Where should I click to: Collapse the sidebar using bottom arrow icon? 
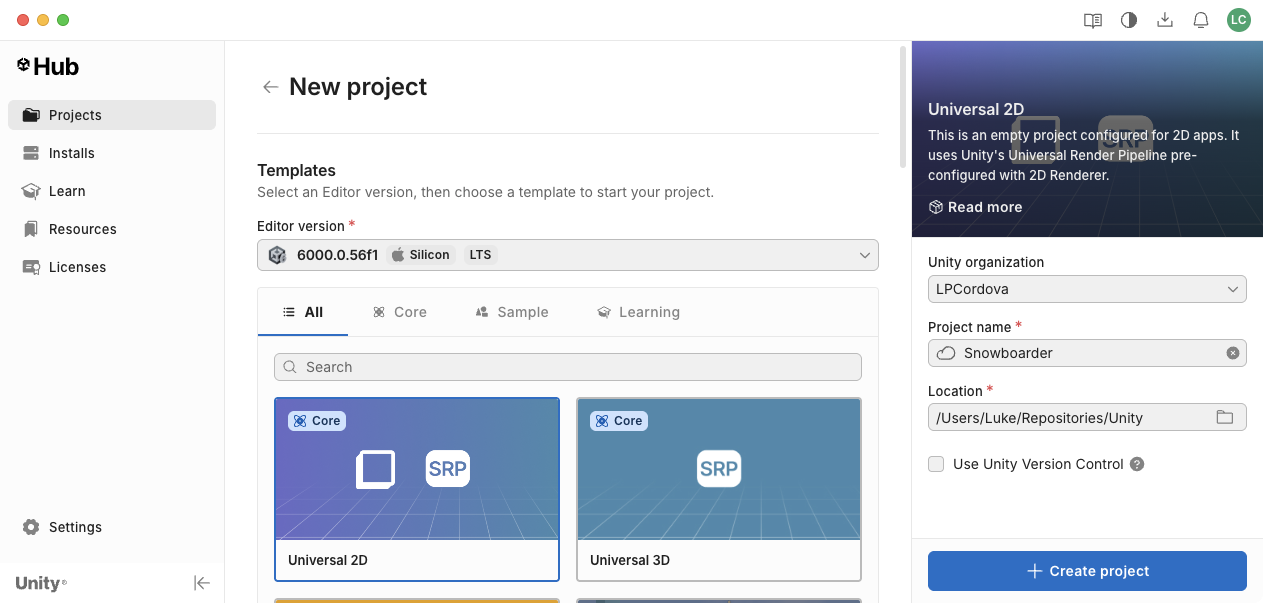(x=202, y=583)
